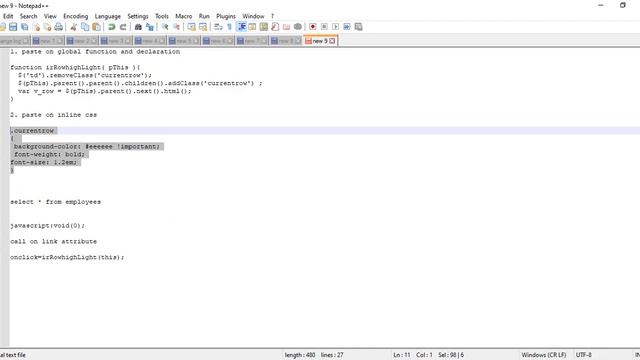Screen dimensions: 640x360
Task: Click the Zoom In magnifier icon
Action: pyautogui.click(x=165, y=27)
